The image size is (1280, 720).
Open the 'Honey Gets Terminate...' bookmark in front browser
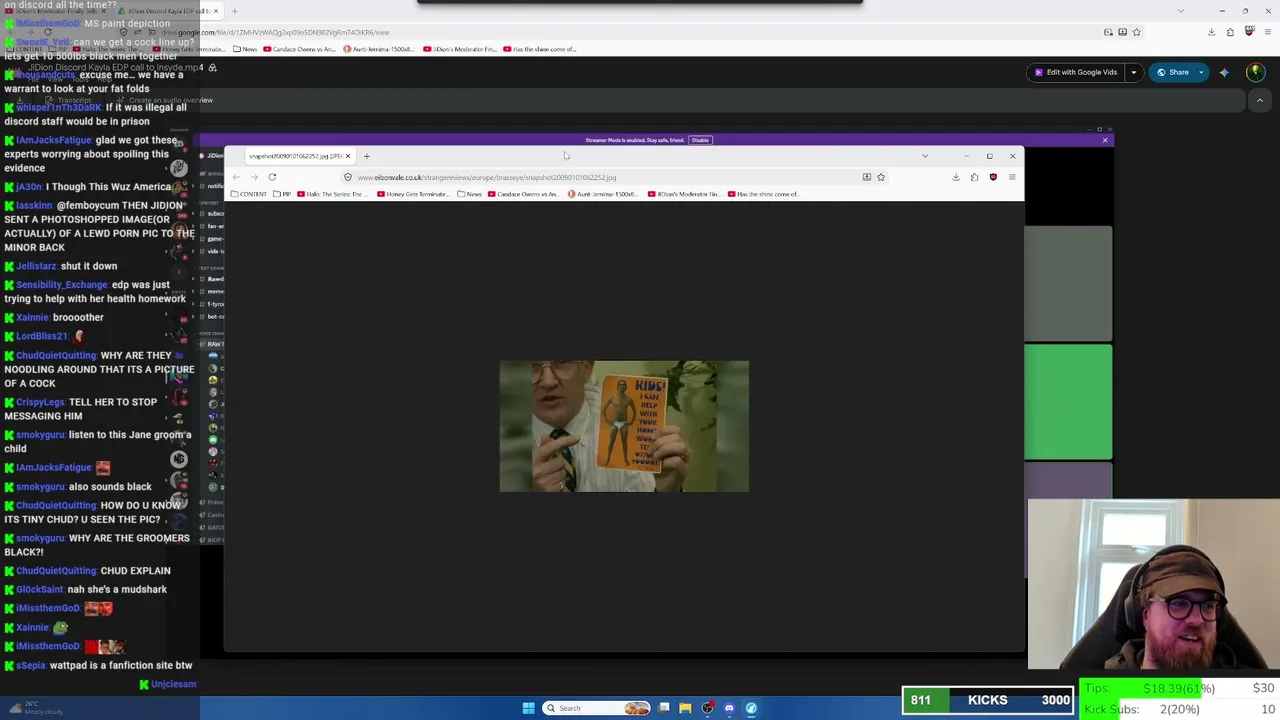click(413, 194)
